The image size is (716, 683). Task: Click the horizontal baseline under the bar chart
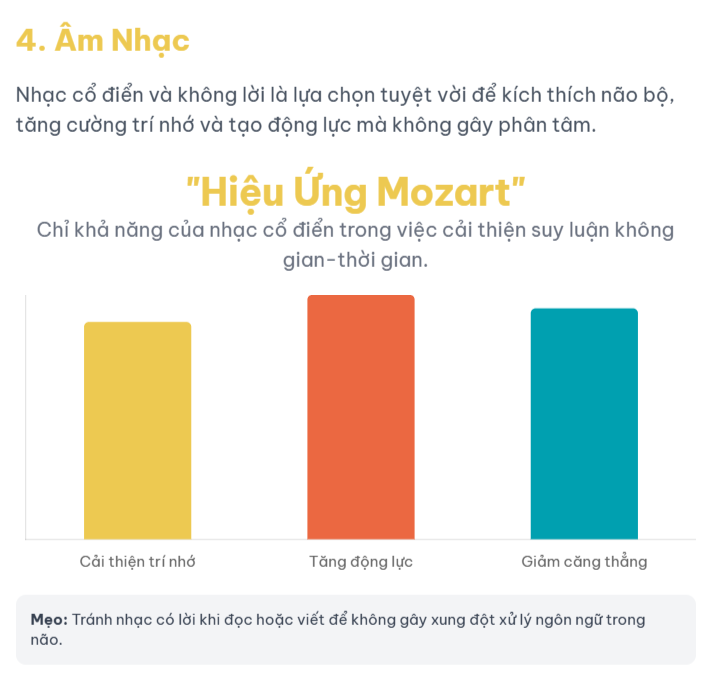[x=360, y=540]
